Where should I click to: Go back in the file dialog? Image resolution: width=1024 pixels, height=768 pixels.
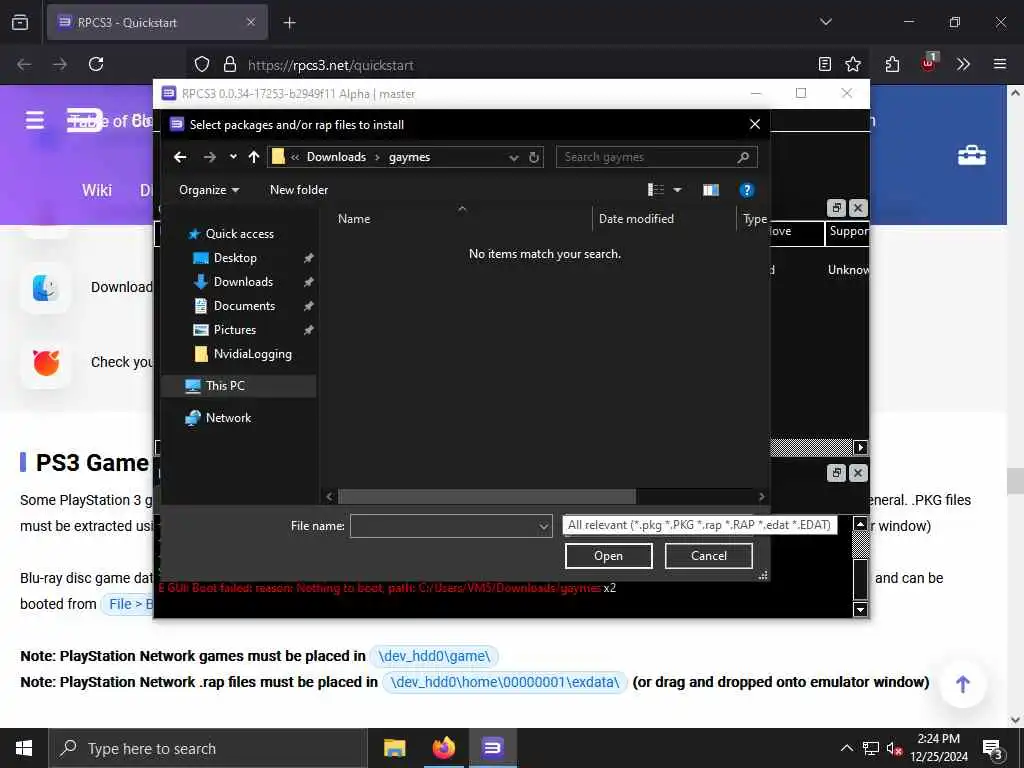click(x=180, y=157)
